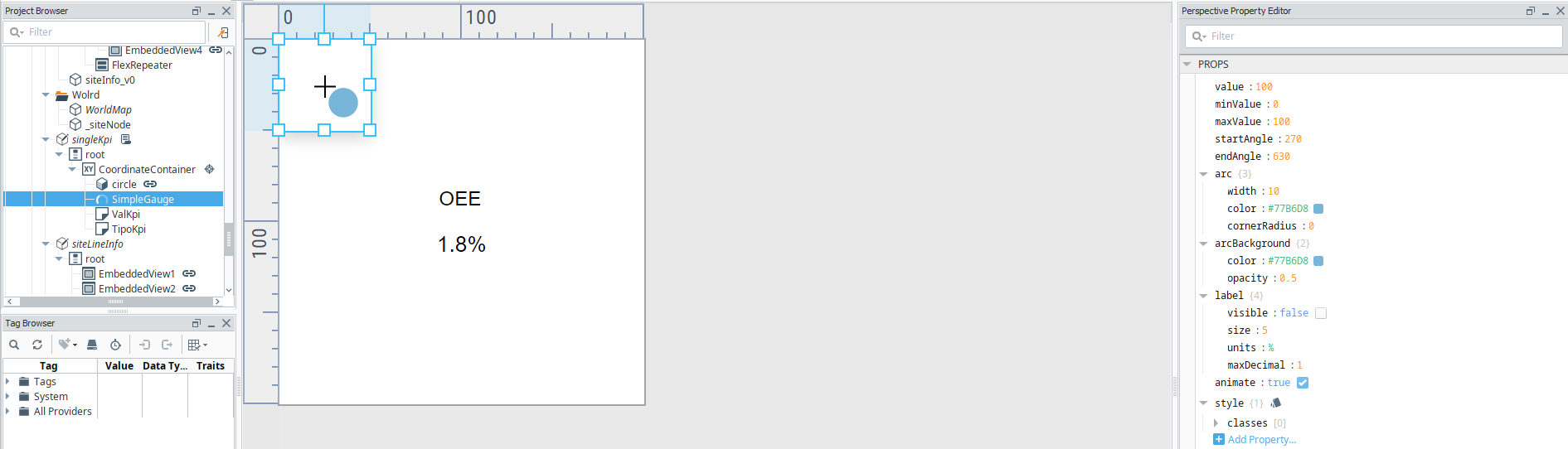1568x449 pixels.
Task: Click the Tag Browser search icon
Action: pyautogui.click(x=14, y=345)
